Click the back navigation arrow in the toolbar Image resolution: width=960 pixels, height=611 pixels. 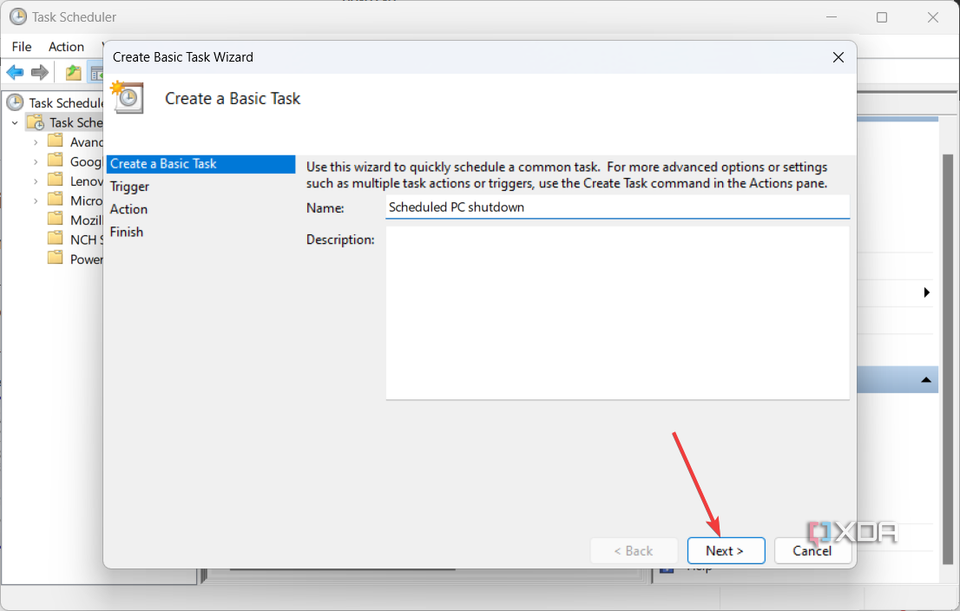14,71
